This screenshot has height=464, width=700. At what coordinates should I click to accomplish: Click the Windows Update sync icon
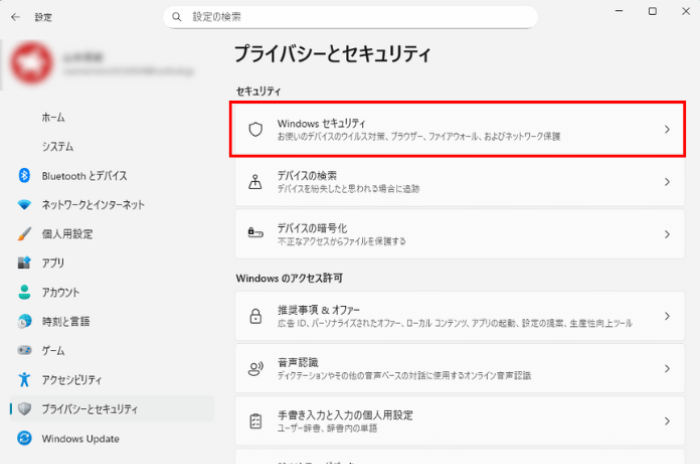[x=24, y=438]
